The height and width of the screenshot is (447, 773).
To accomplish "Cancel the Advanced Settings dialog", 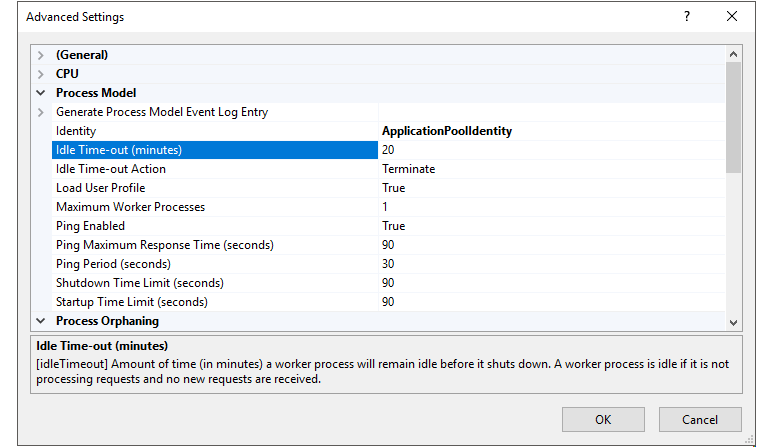I will (700, 419).
